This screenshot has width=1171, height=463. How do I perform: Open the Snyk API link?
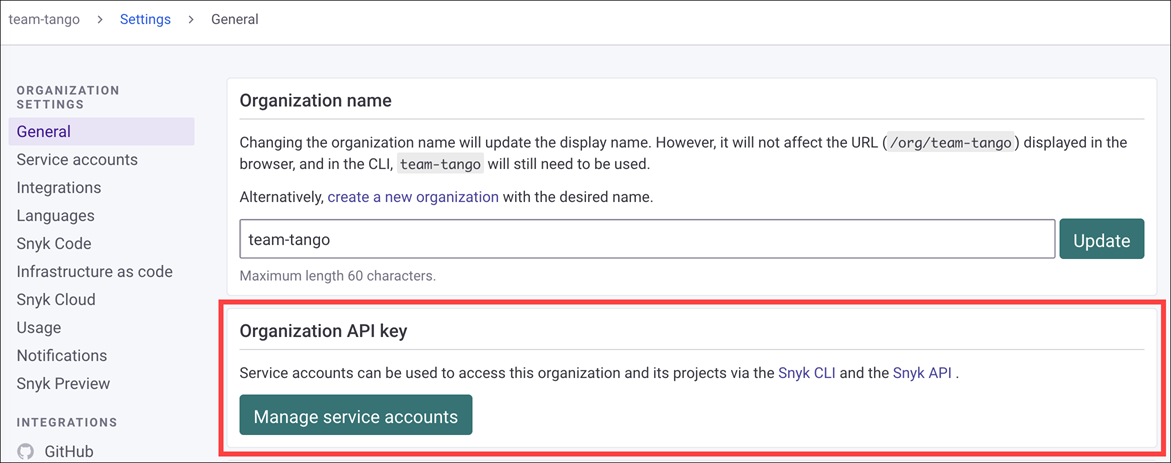tap(922, 373)
